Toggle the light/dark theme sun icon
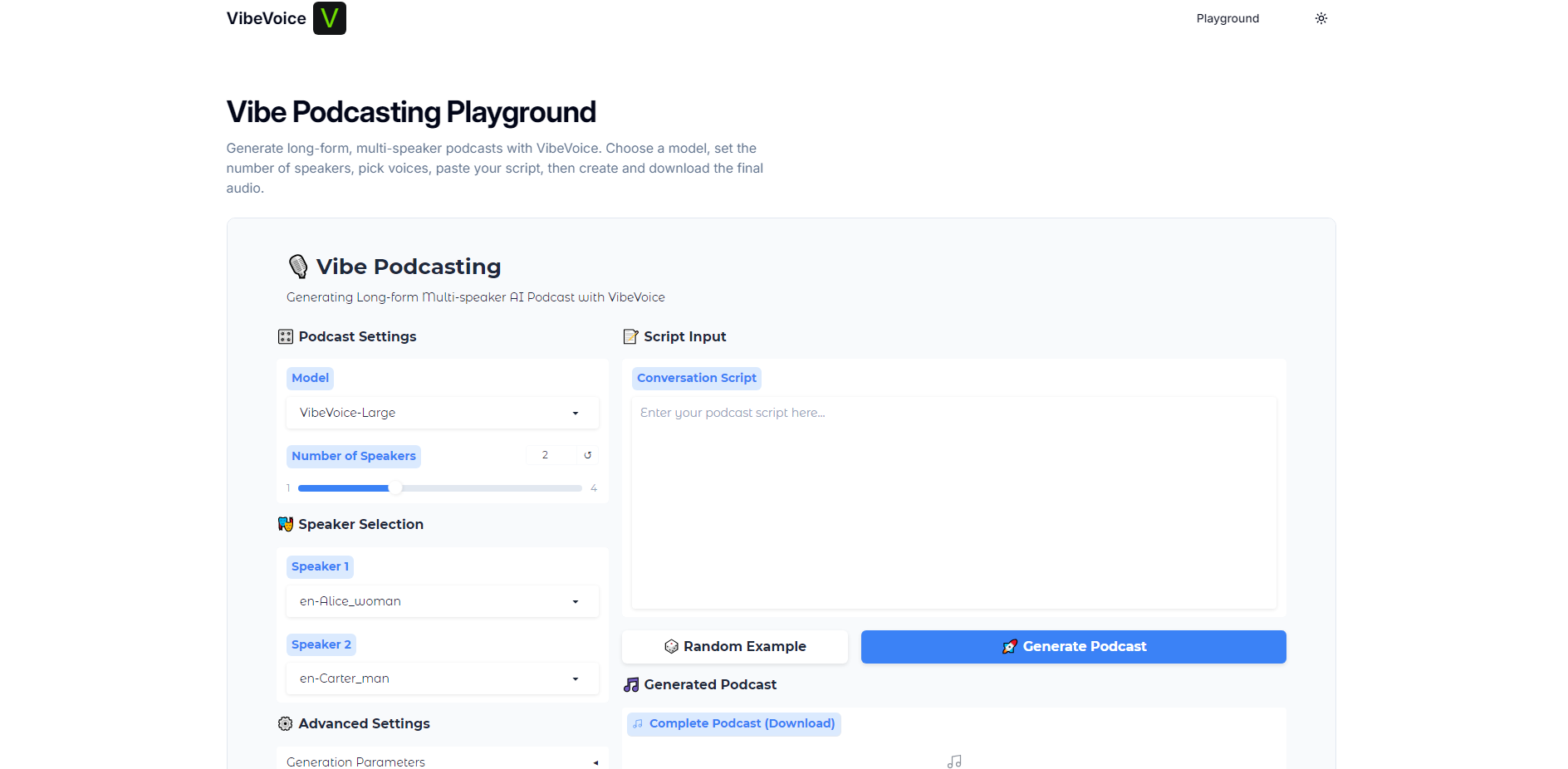 point(1321,18)
